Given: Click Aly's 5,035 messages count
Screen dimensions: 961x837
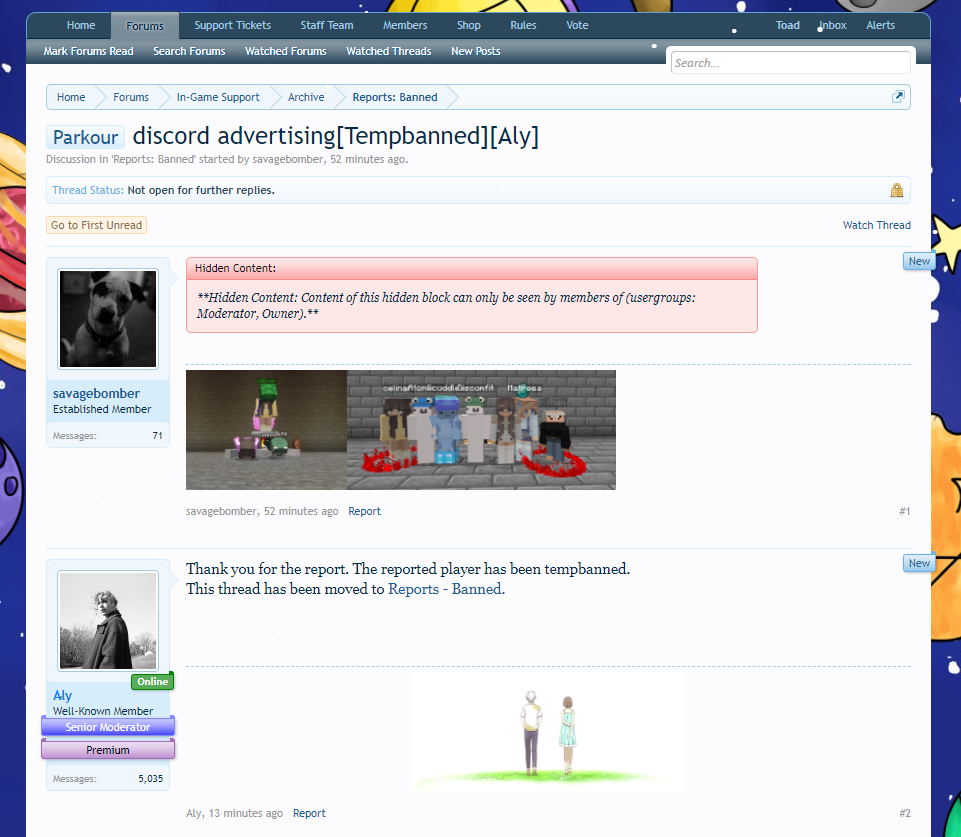Looking at the screenshot, I should click(x=151, y=779).
